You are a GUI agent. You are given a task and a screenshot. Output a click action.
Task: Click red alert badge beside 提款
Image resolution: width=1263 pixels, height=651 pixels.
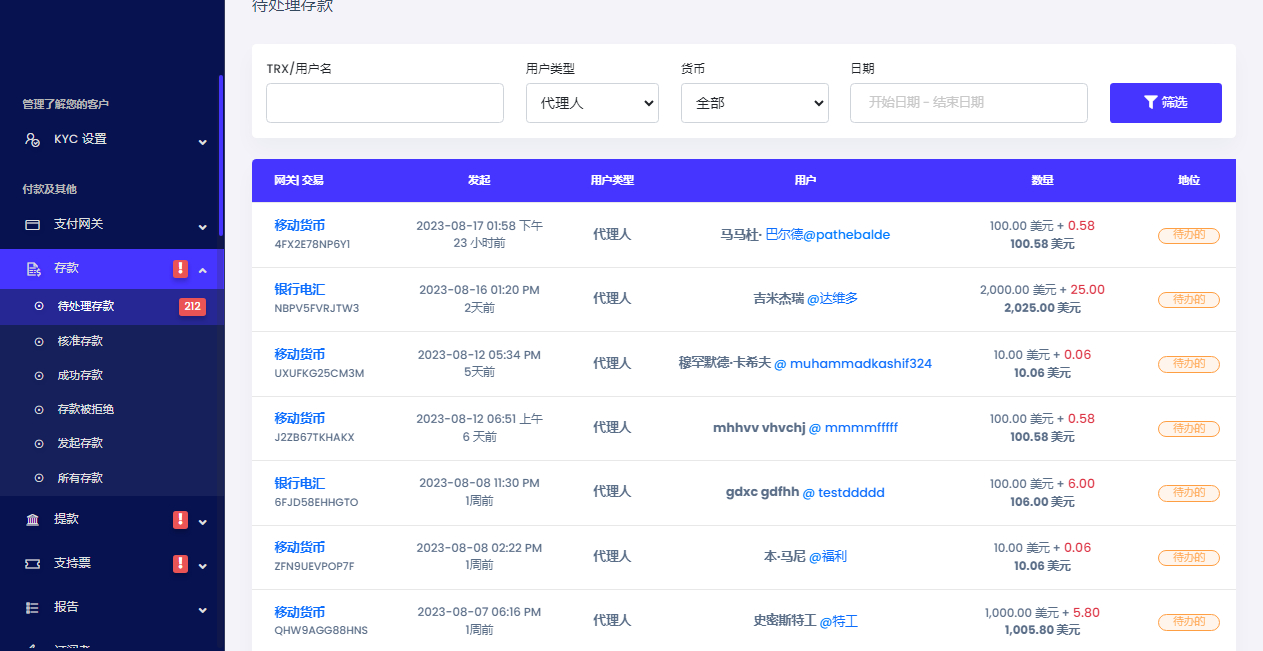[180, 520]
